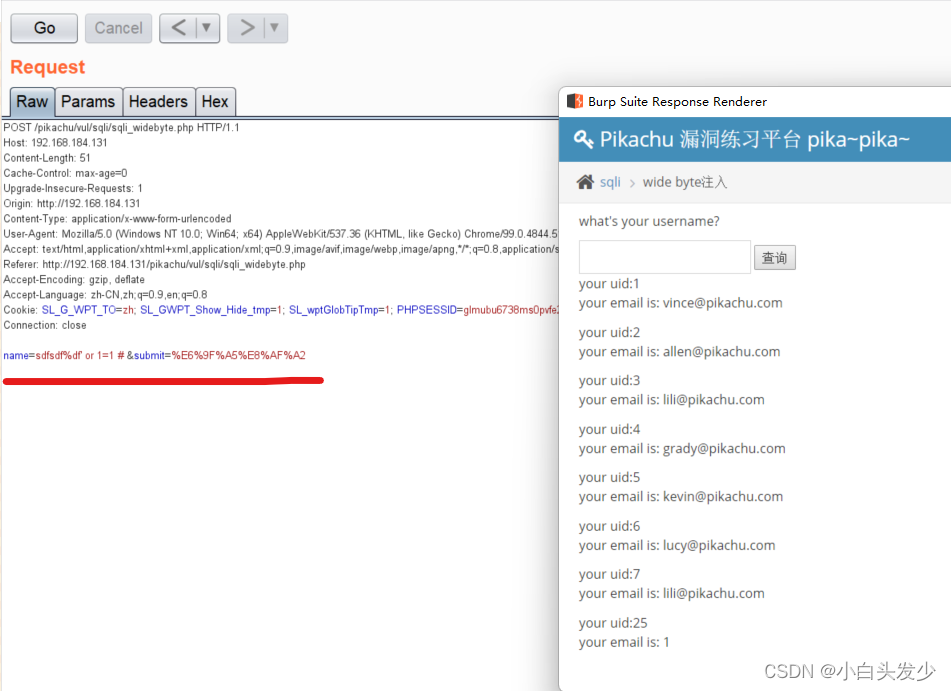Click the kevin@pikachu.com email result

pyautogui.click(x=723, y=496)
